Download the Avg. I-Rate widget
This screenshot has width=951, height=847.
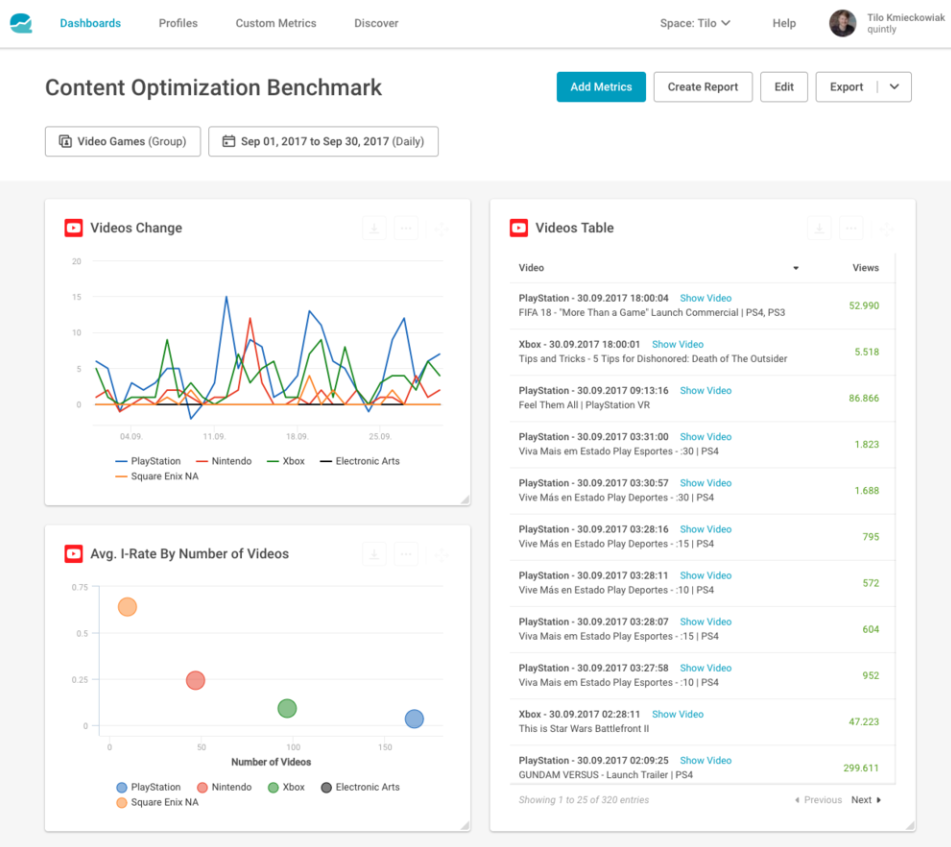[374, 554]
